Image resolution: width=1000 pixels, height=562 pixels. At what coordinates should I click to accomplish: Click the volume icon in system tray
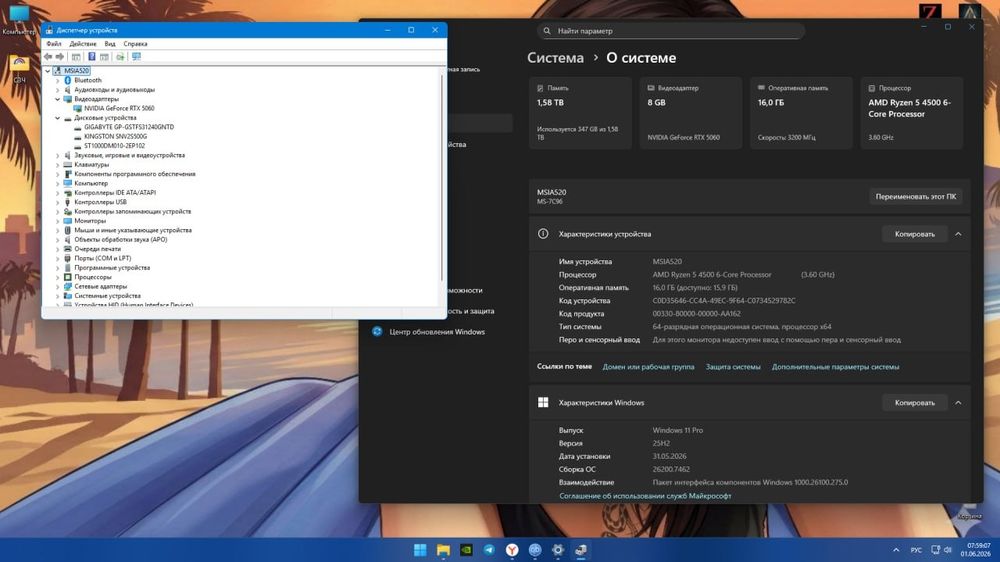point(948,550)
